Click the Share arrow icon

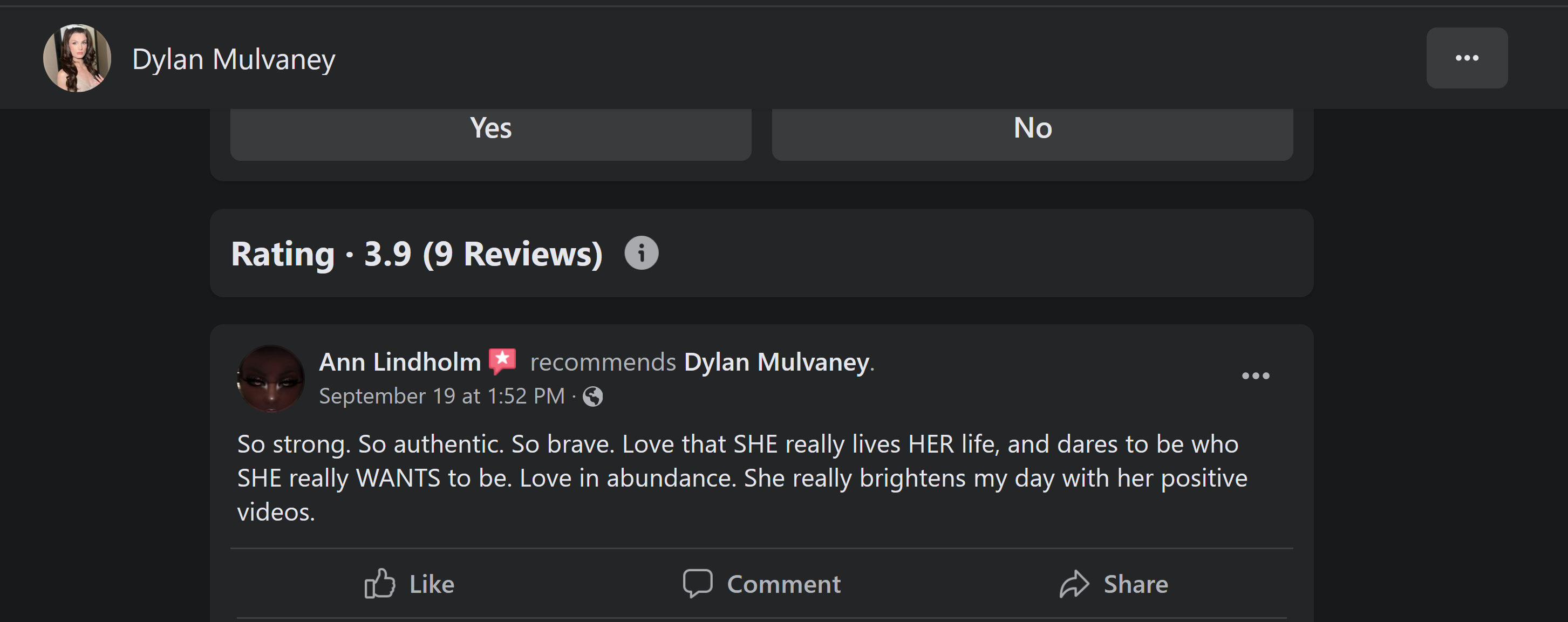(x=1074, y=584)
